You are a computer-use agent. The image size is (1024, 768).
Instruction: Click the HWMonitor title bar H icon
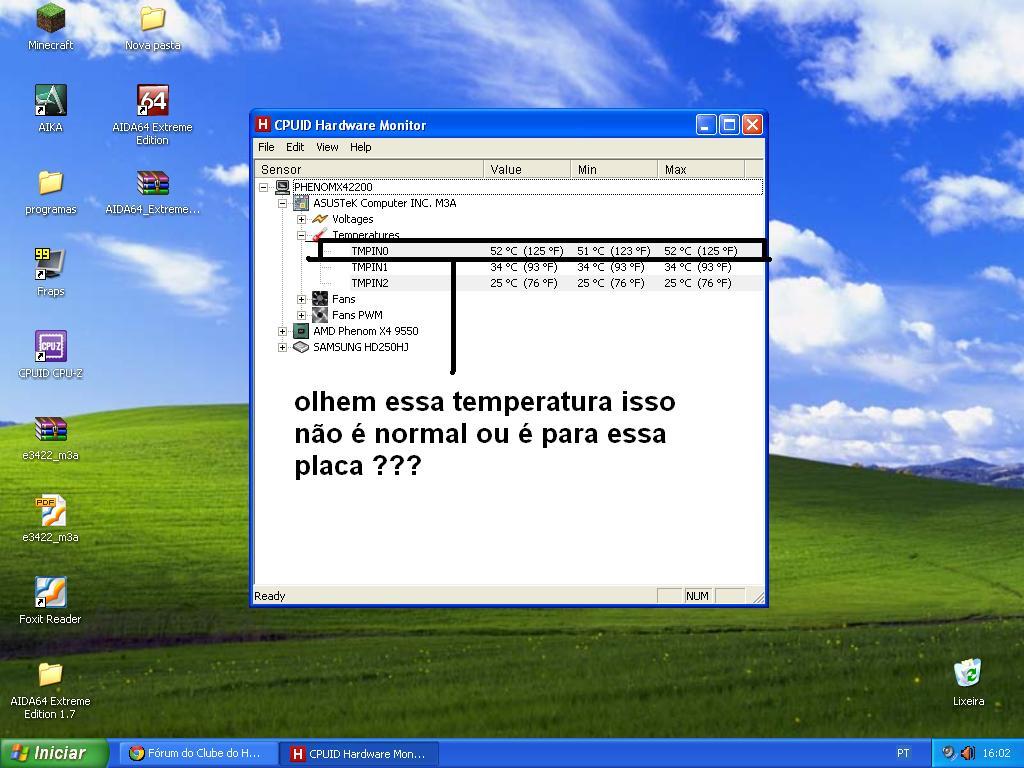click(x=263, y=124)
